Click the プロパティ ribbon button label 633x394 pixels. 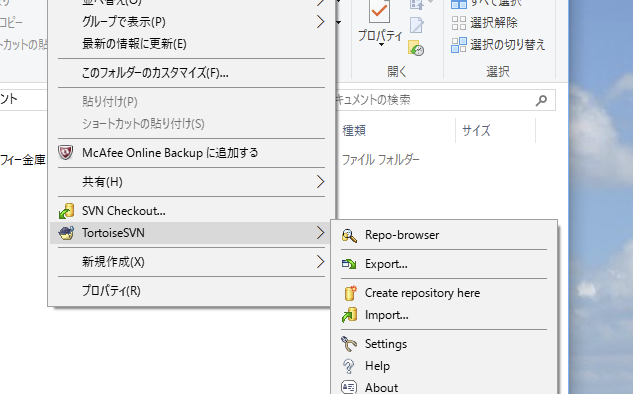point(380,36)
